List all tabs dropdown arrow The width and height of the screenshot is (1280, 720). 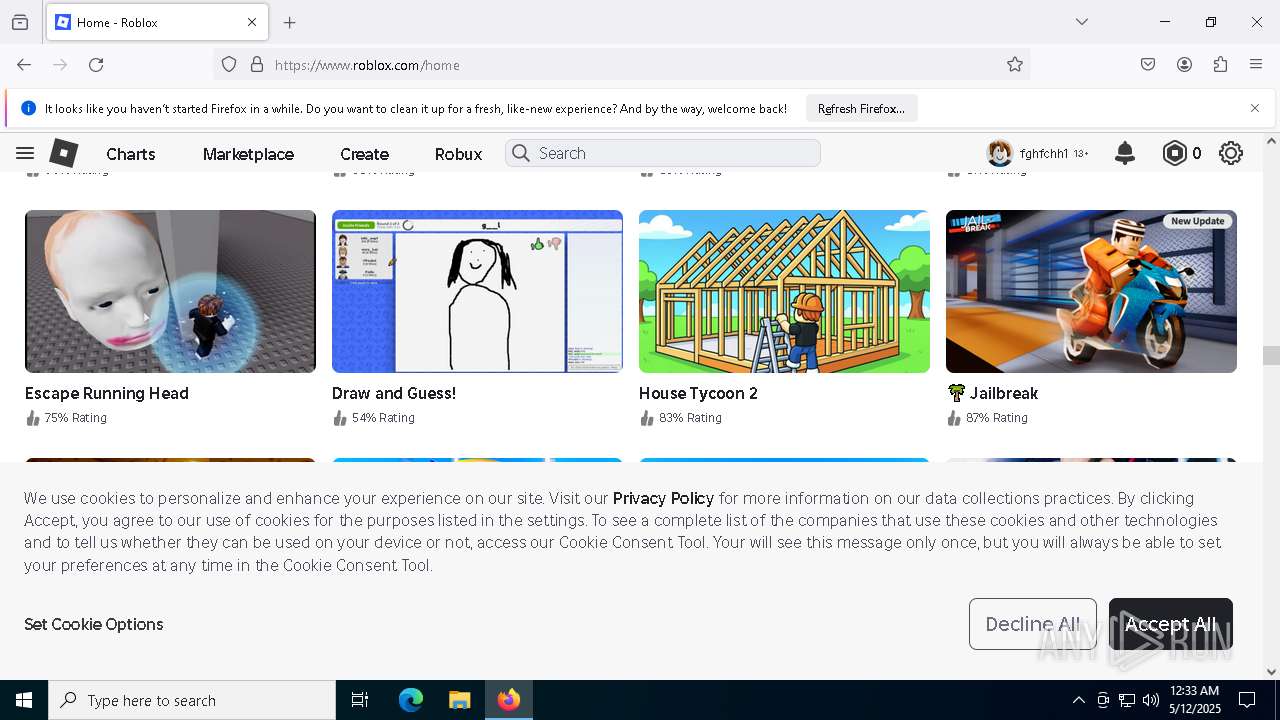(x=1081, y=22)
